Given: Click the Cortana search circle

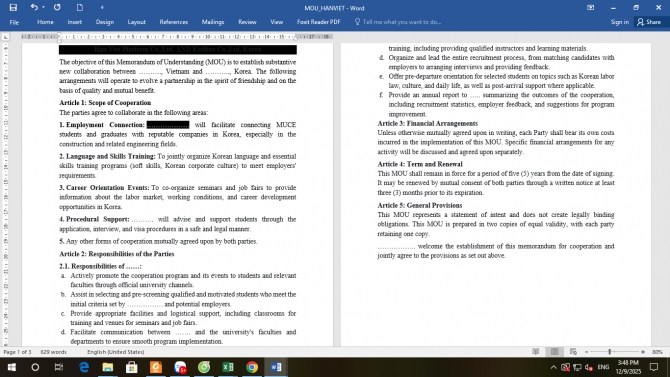Looking at the screenshot, I should coord(35,367).
